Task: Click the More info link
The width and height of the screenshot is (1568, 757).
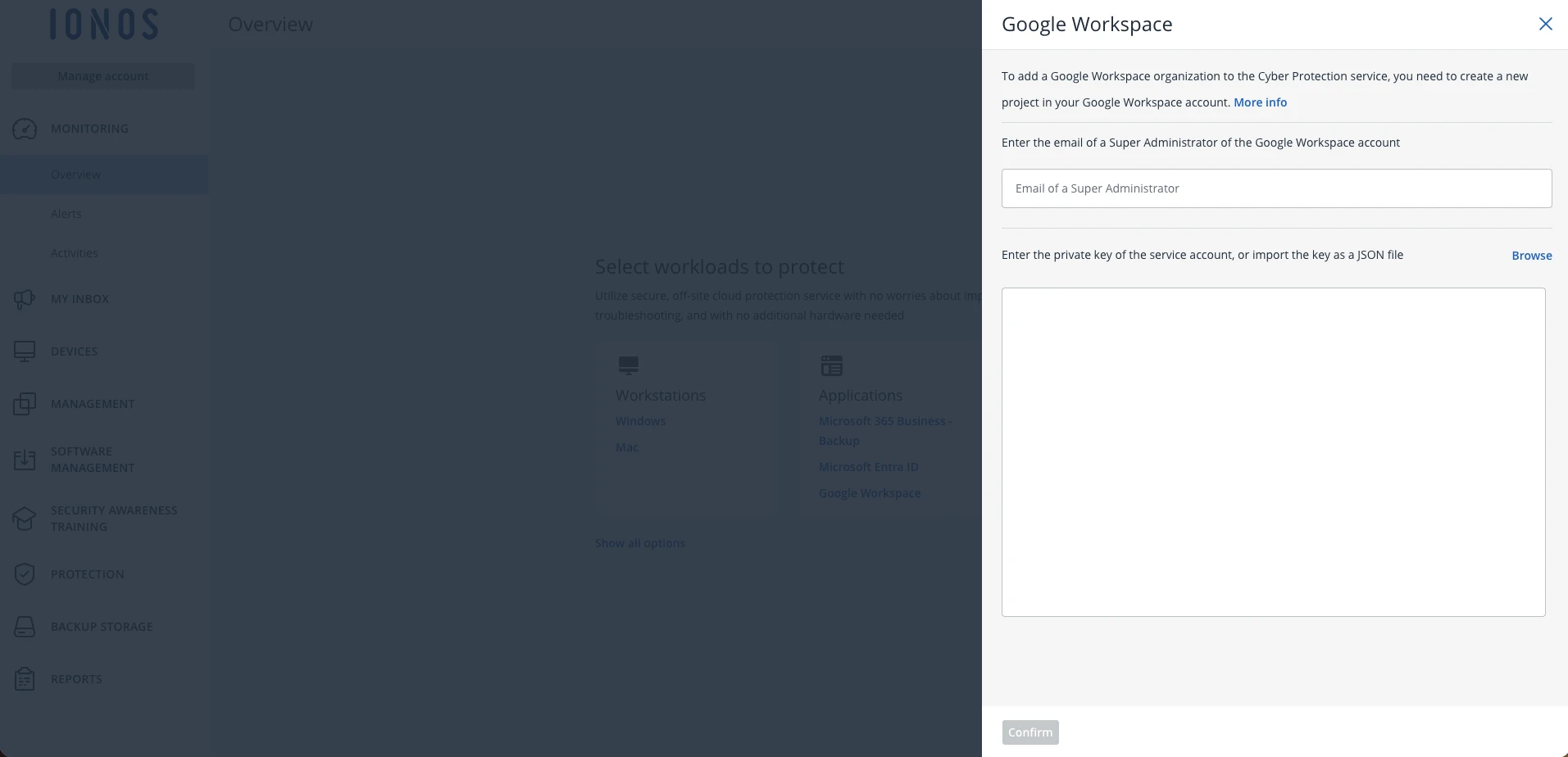Action: pyautogui.click(x=1260, y=102)
